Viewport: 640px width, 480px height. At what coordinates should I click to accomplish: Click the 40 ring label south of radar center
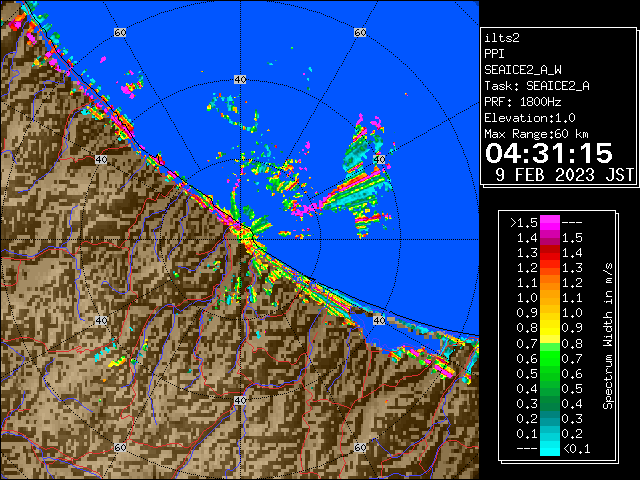240,400
